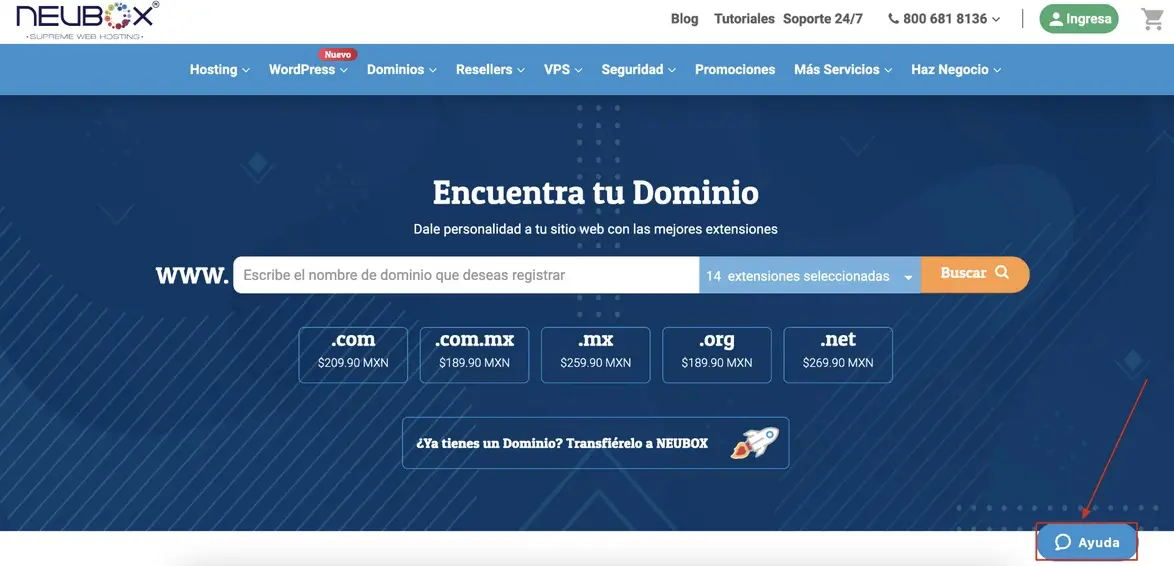The height and width of the screenshot is (566, 1174).
Task: Expand the Más Servicios menu
Action: [x=843, y=70]
